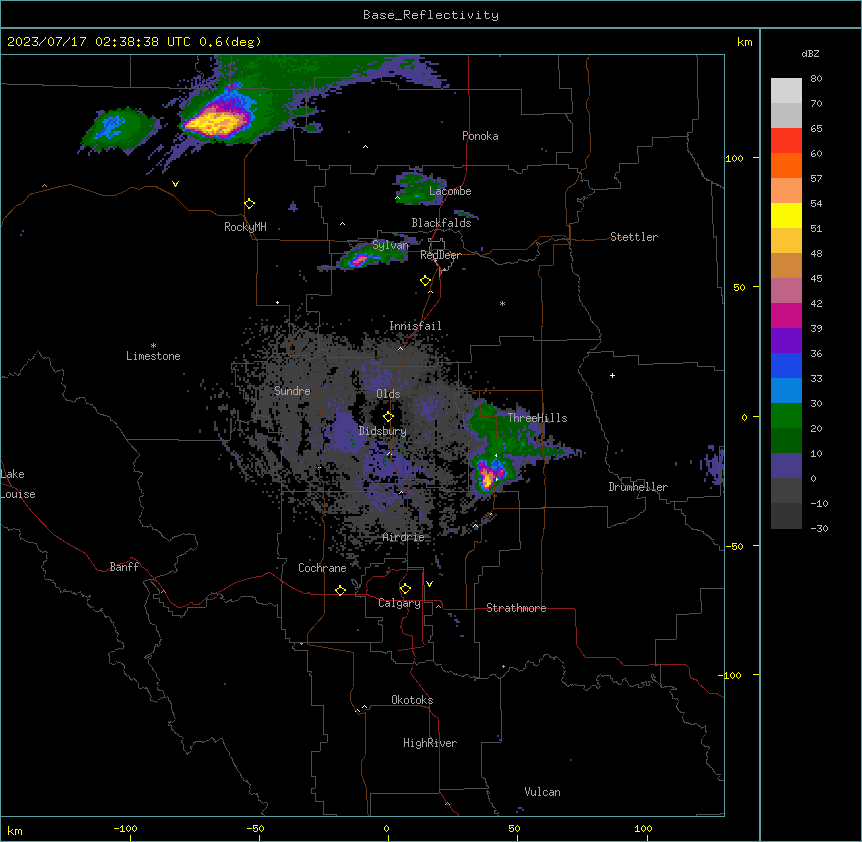Click the white 70 dBZ legend swatch
The width and height of the screenshot is (862, 842).
pos(786,91)
